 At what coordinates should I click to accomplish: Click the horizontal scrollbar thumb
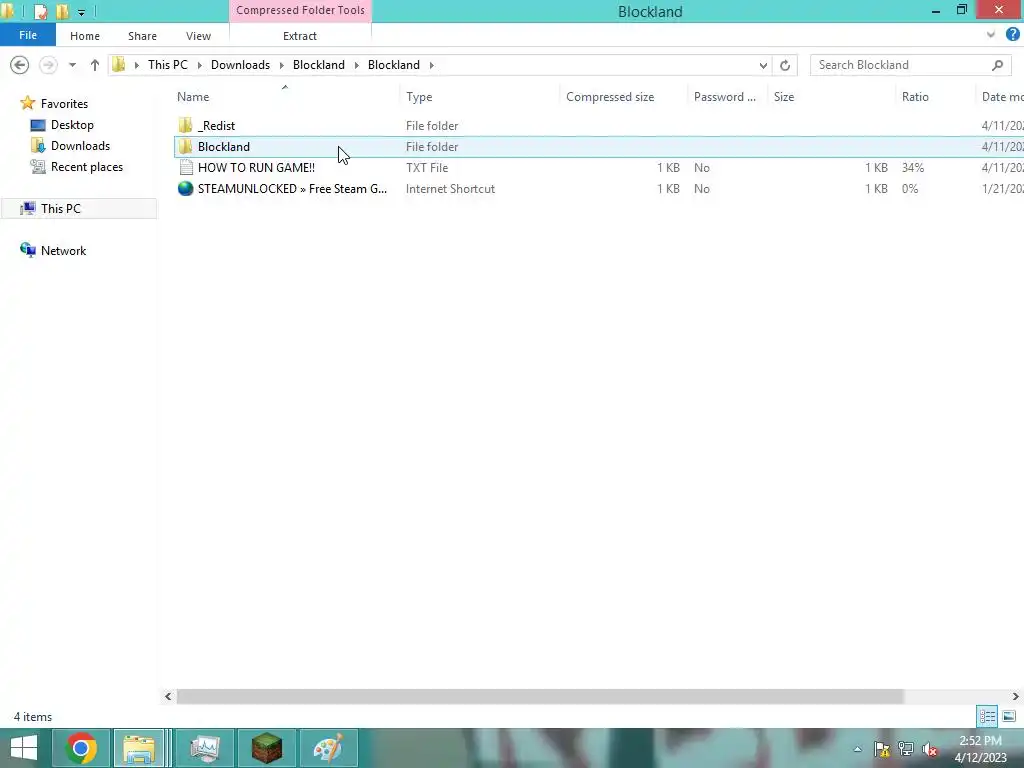click(539, 697)
